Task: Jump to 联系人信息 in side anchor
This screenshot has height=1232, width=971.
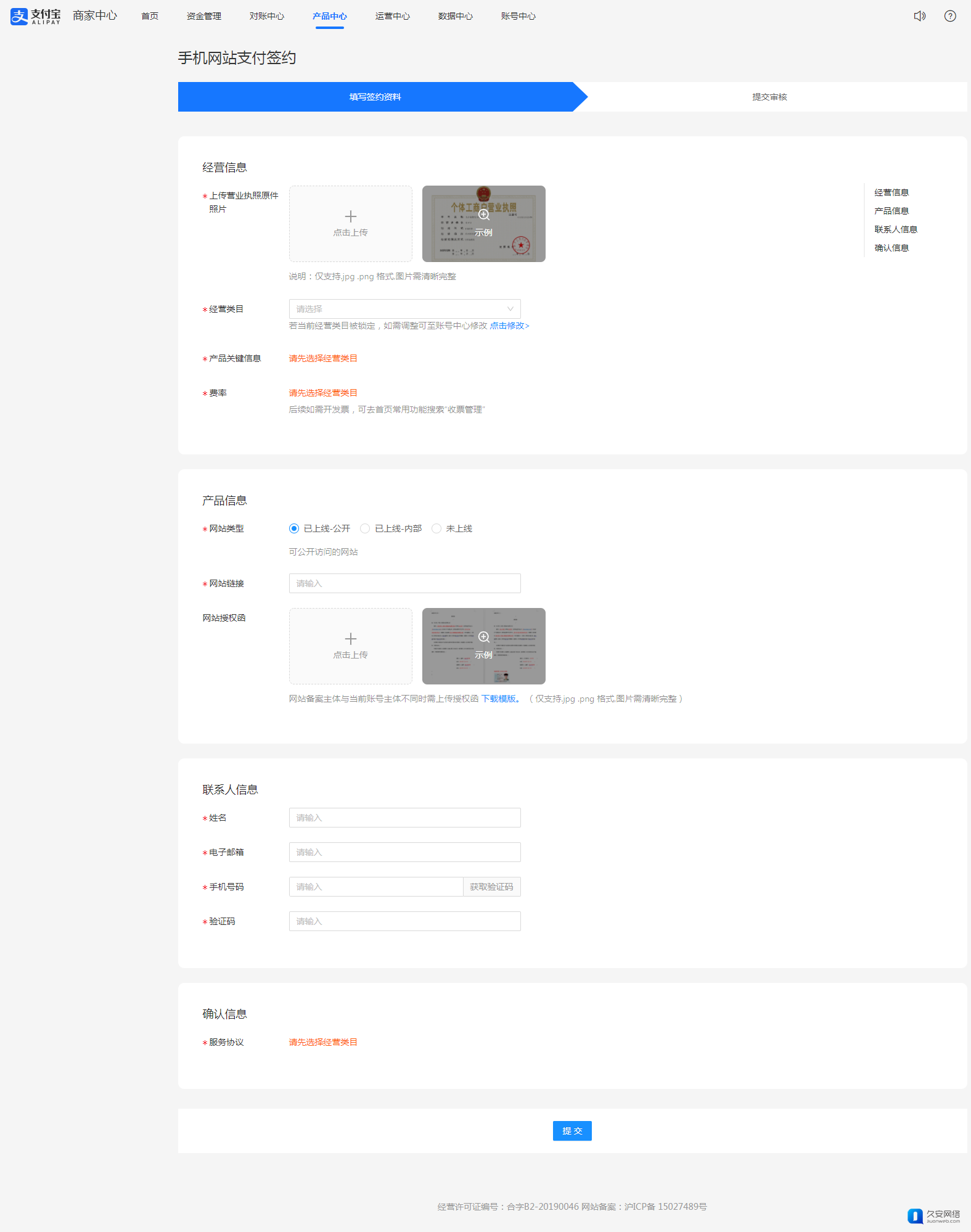Action: click(895, 229)
